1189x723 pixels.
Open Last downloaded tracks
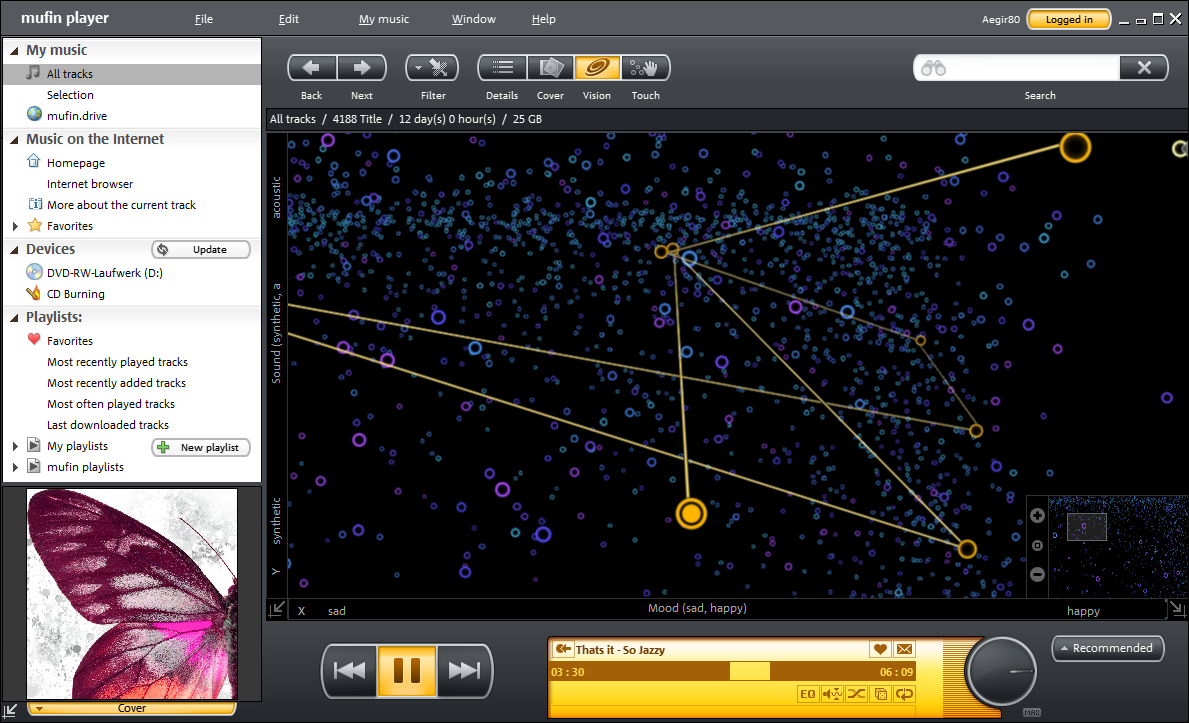108,426
